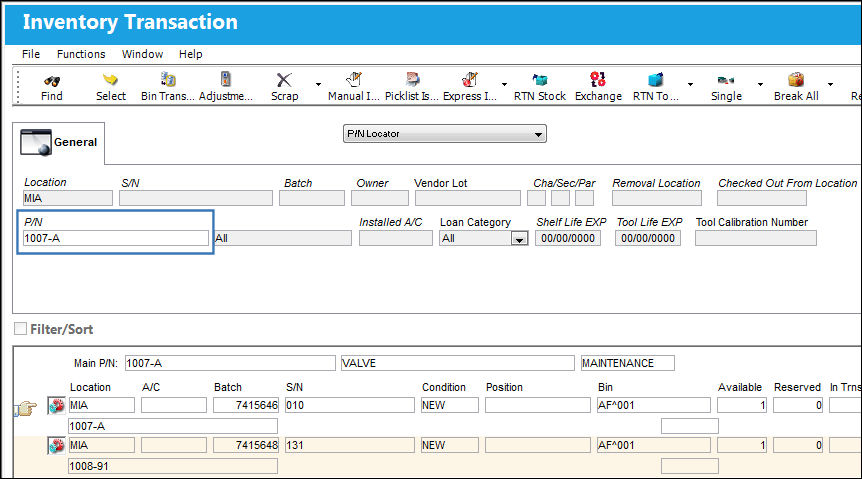Switch to the General tab
Image resolution: width=862 pixels, height=479 pixels.
[x=58, y=142]
